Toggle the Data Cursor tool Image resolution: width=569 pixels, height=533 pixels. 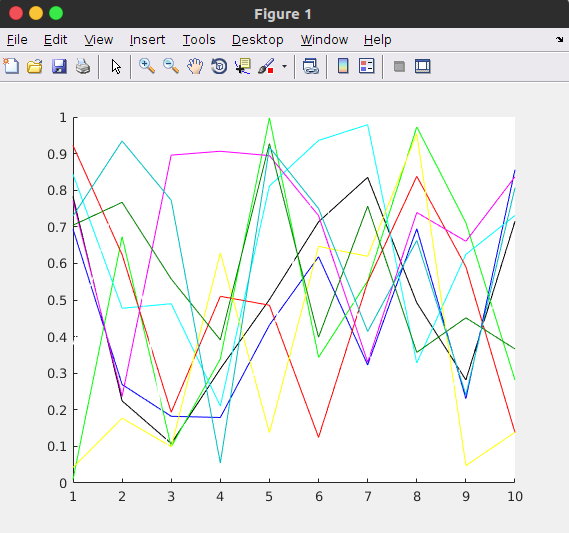(243, 66)
